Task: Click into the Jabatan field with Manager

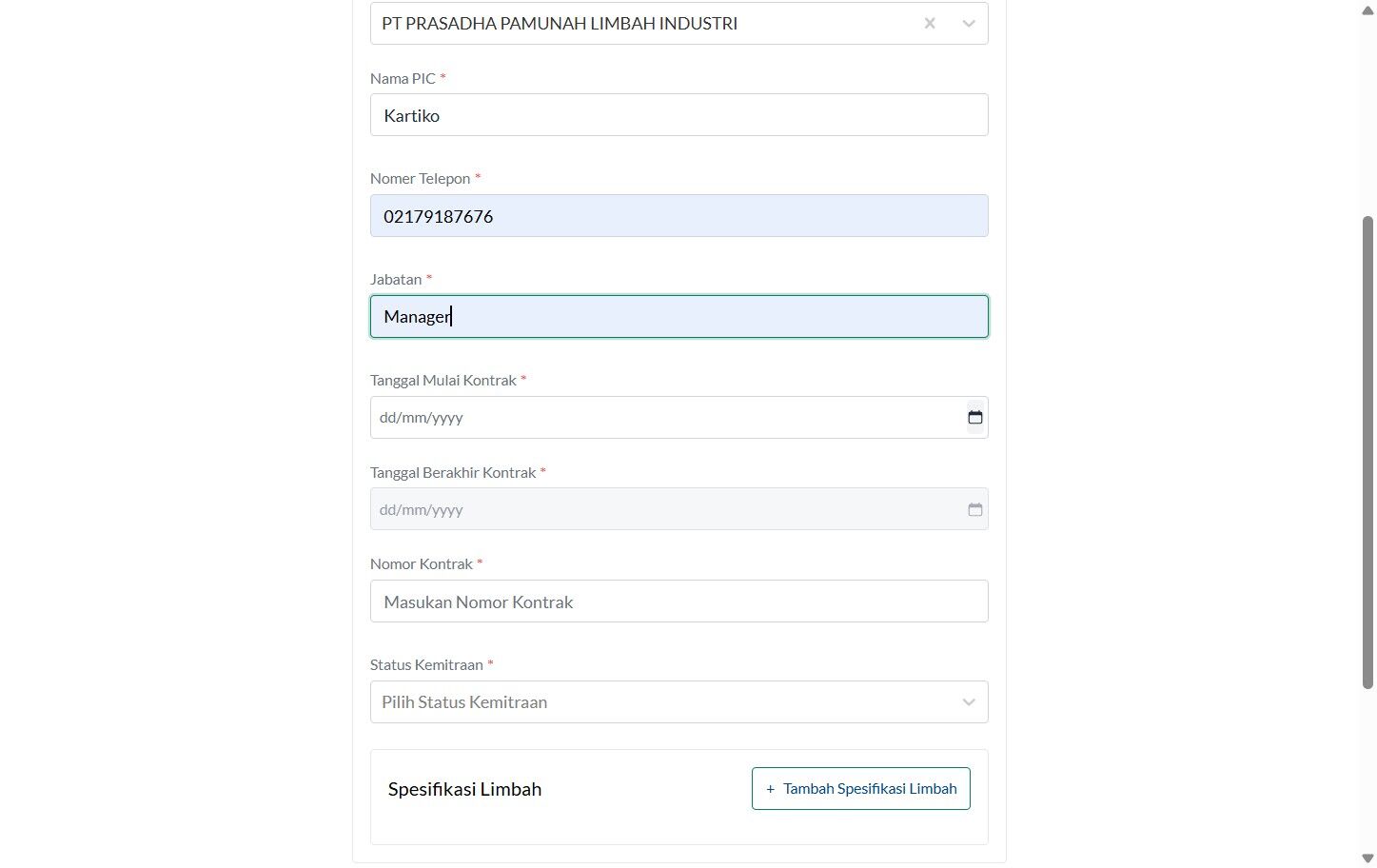Action: 679,317
